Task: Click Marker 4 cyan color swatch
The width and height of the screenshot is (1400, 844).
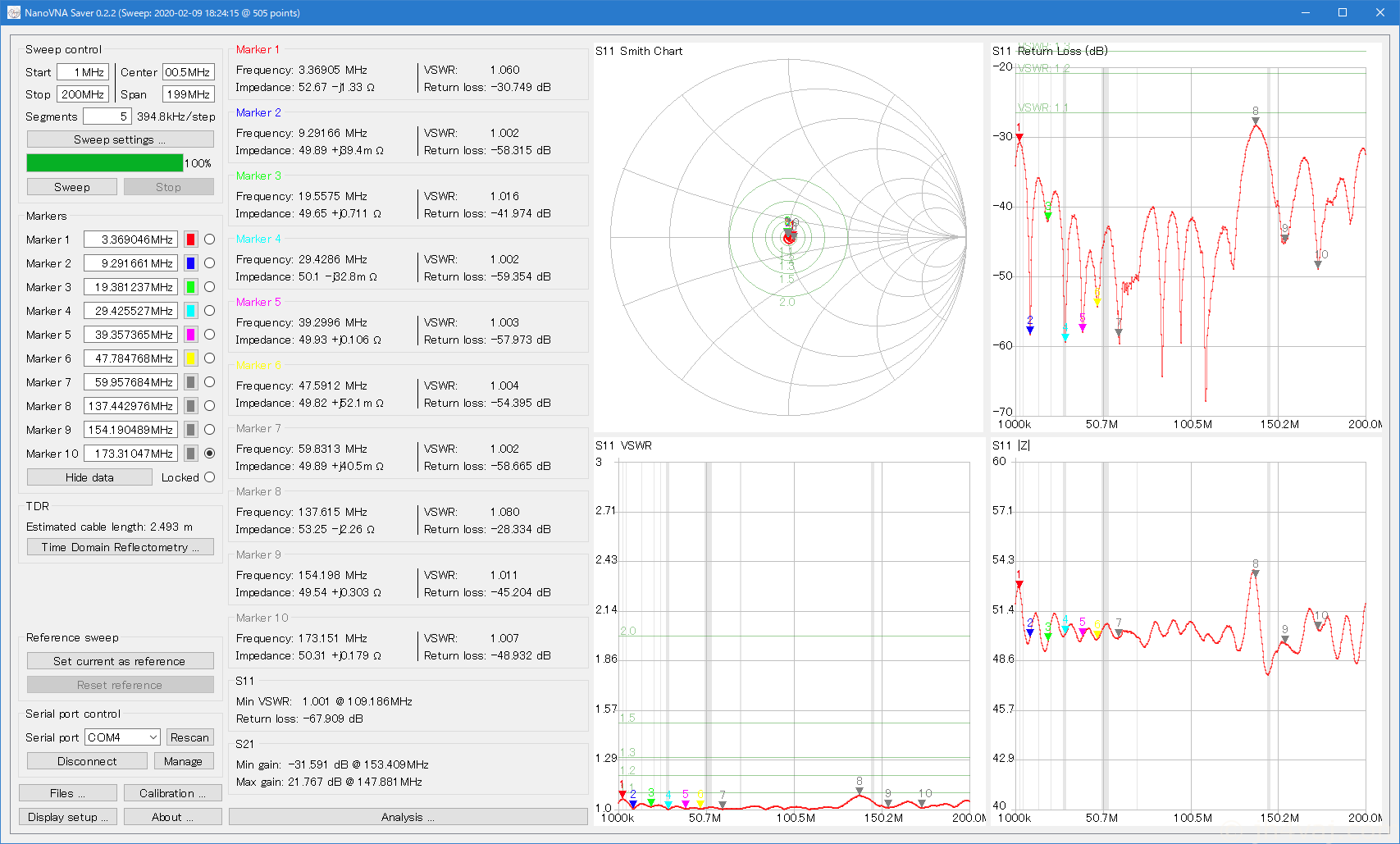Action: click(190, 311)
